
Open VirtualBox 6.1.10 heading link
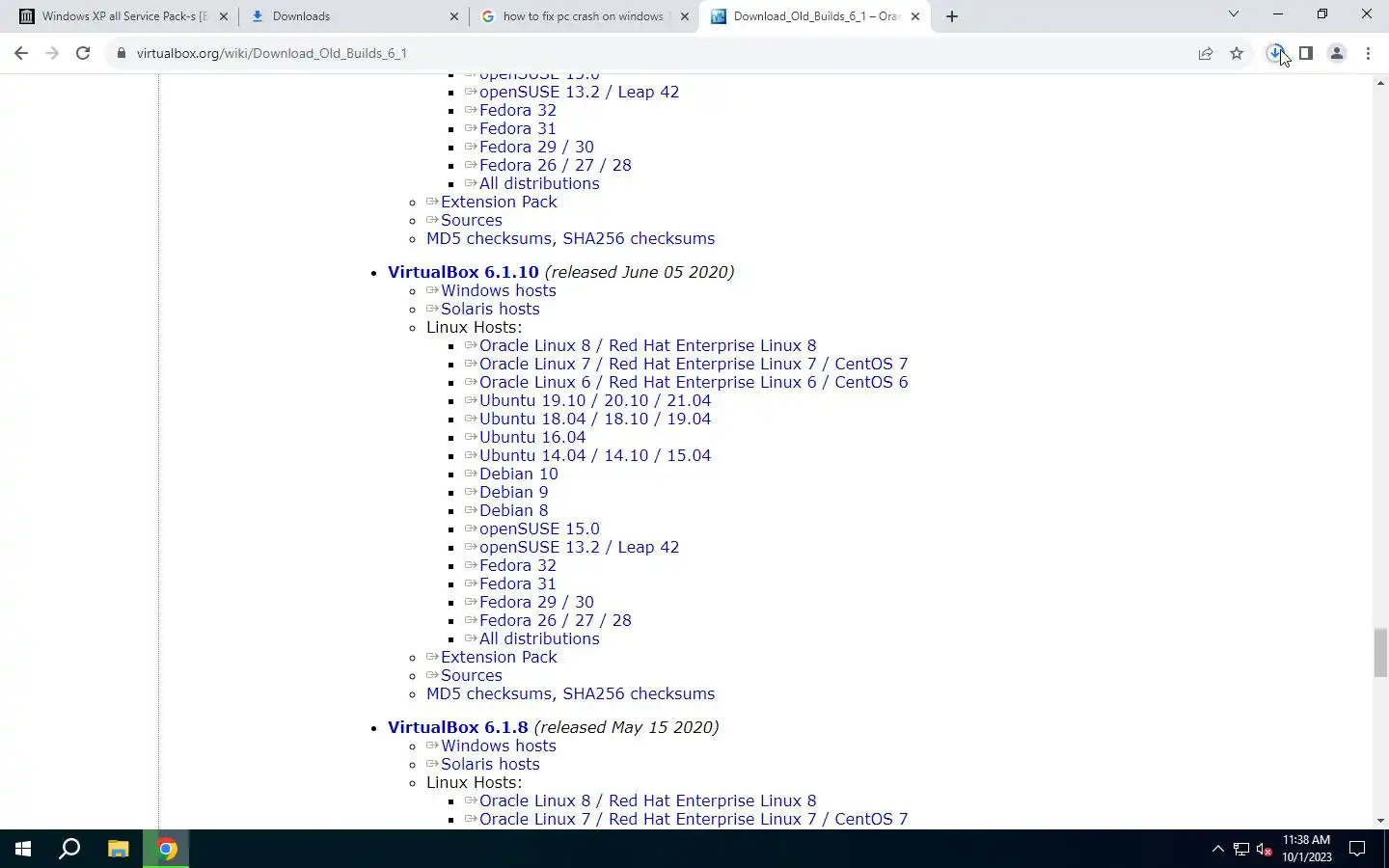coord(463,272)
